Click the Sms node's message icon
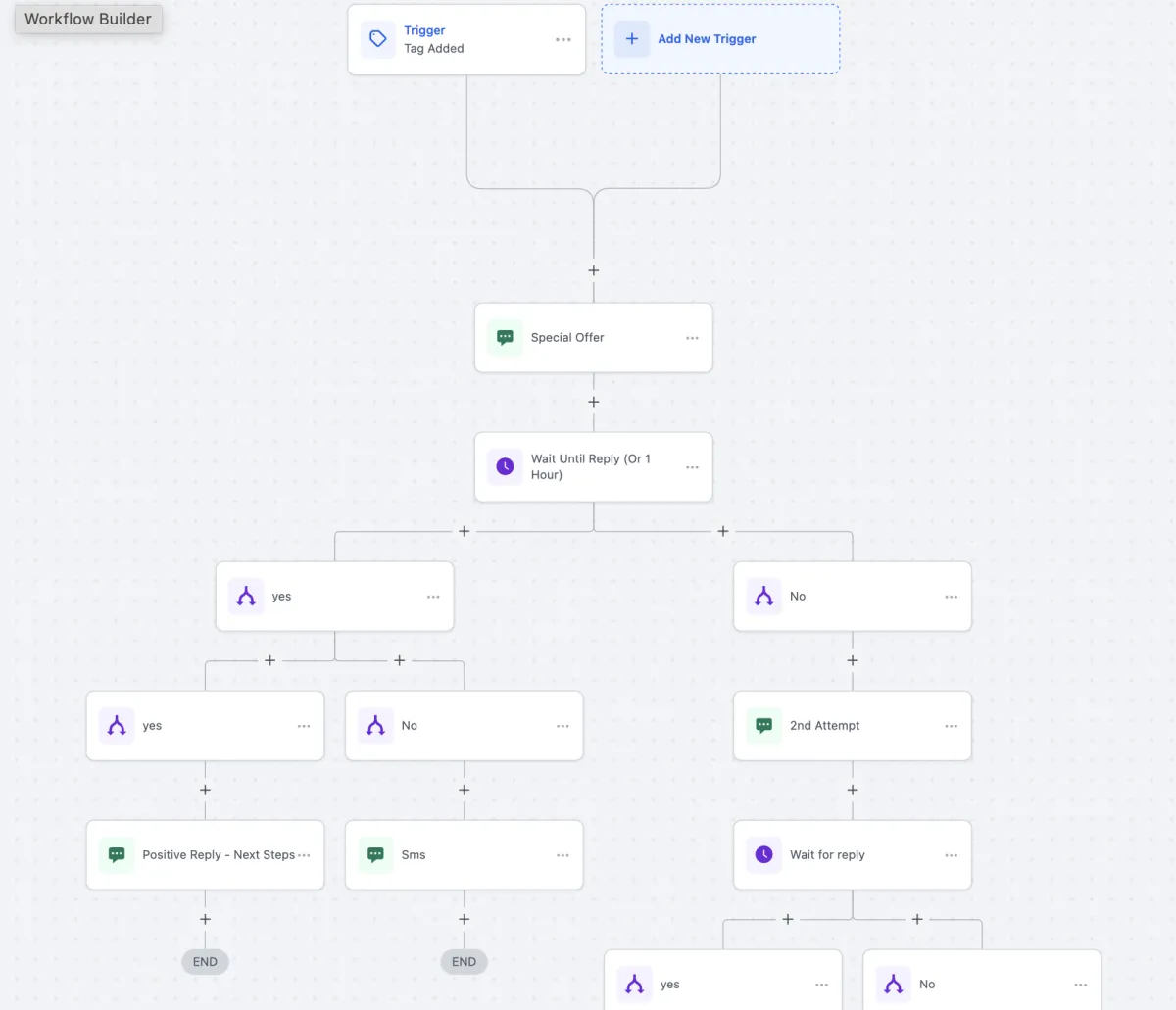 pos(375,854)
